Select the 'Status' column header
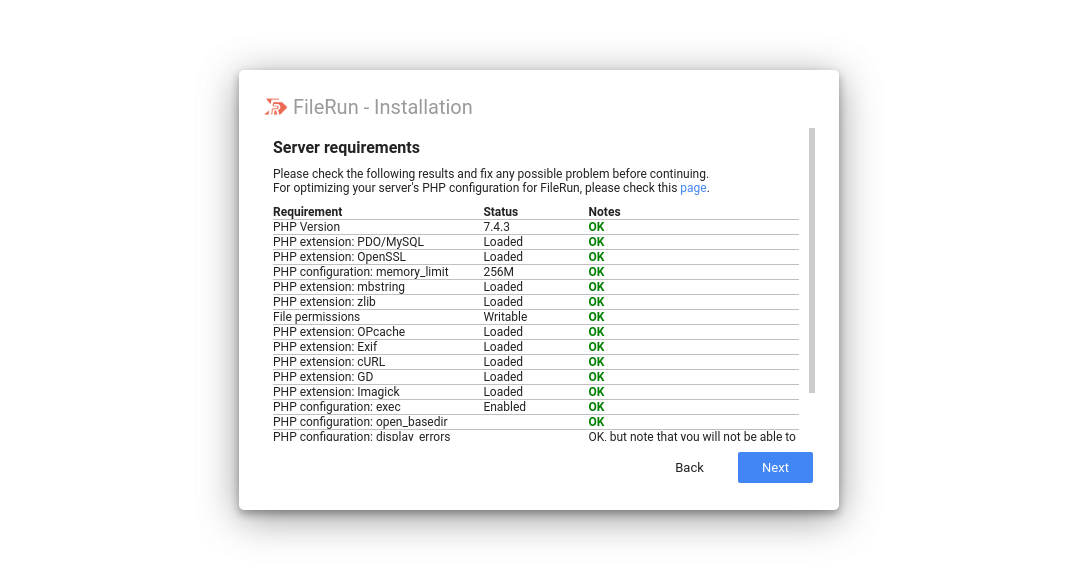1077x576 pixels. [x=501, y=212]
